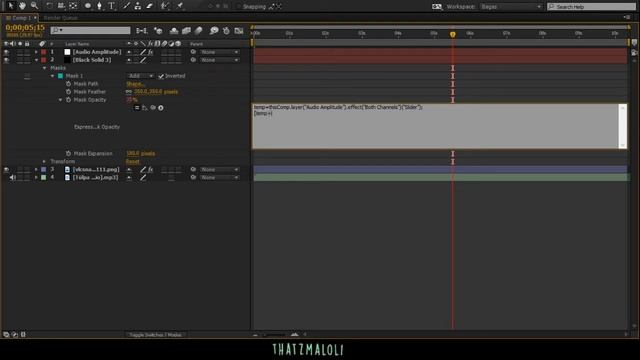Click the Reset link for Transform
Screen dimensions: 640x360
click(x=133, y=162)
